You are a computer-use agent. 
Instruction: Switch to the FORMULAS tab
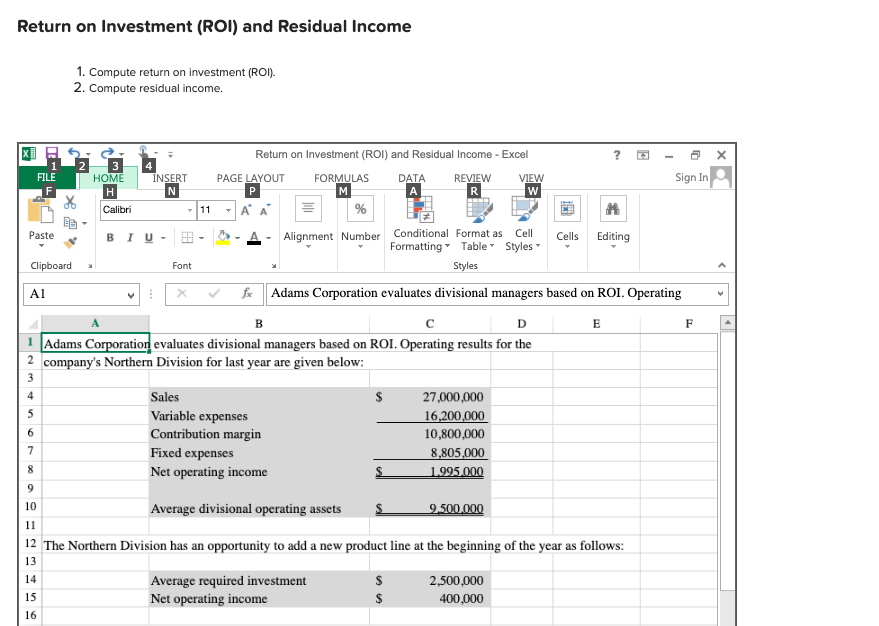pyautogui.click(x=341, y=178)
